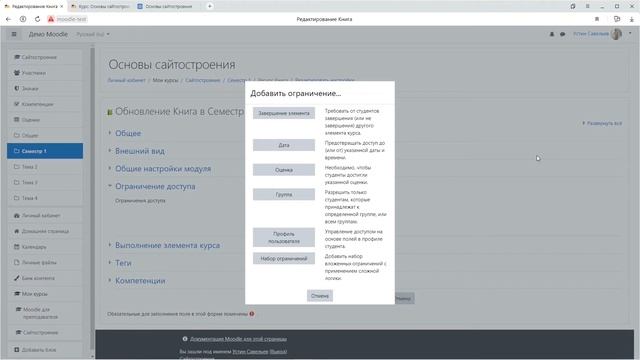Click the browser address bar
Viewport: 640px width, 360px height.
pos(324,19)
